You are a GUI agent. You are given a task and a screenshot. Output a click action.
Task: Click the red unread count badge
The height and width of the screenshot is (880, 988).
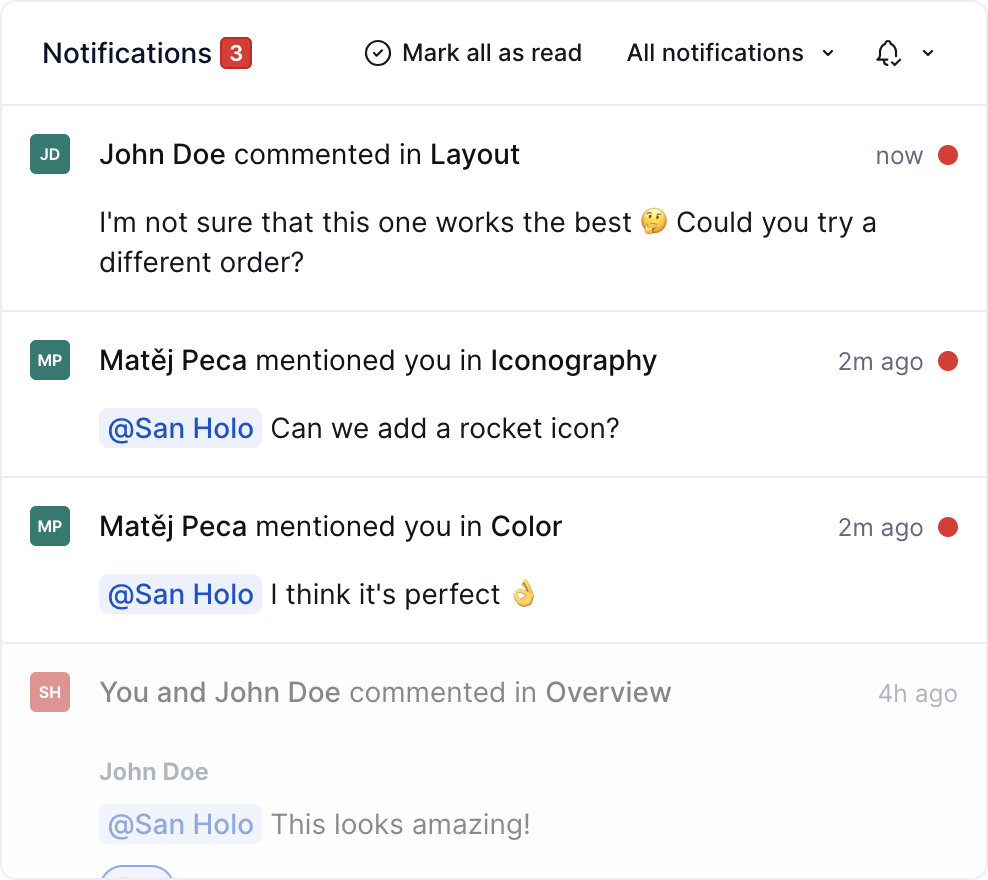point(236,53)
